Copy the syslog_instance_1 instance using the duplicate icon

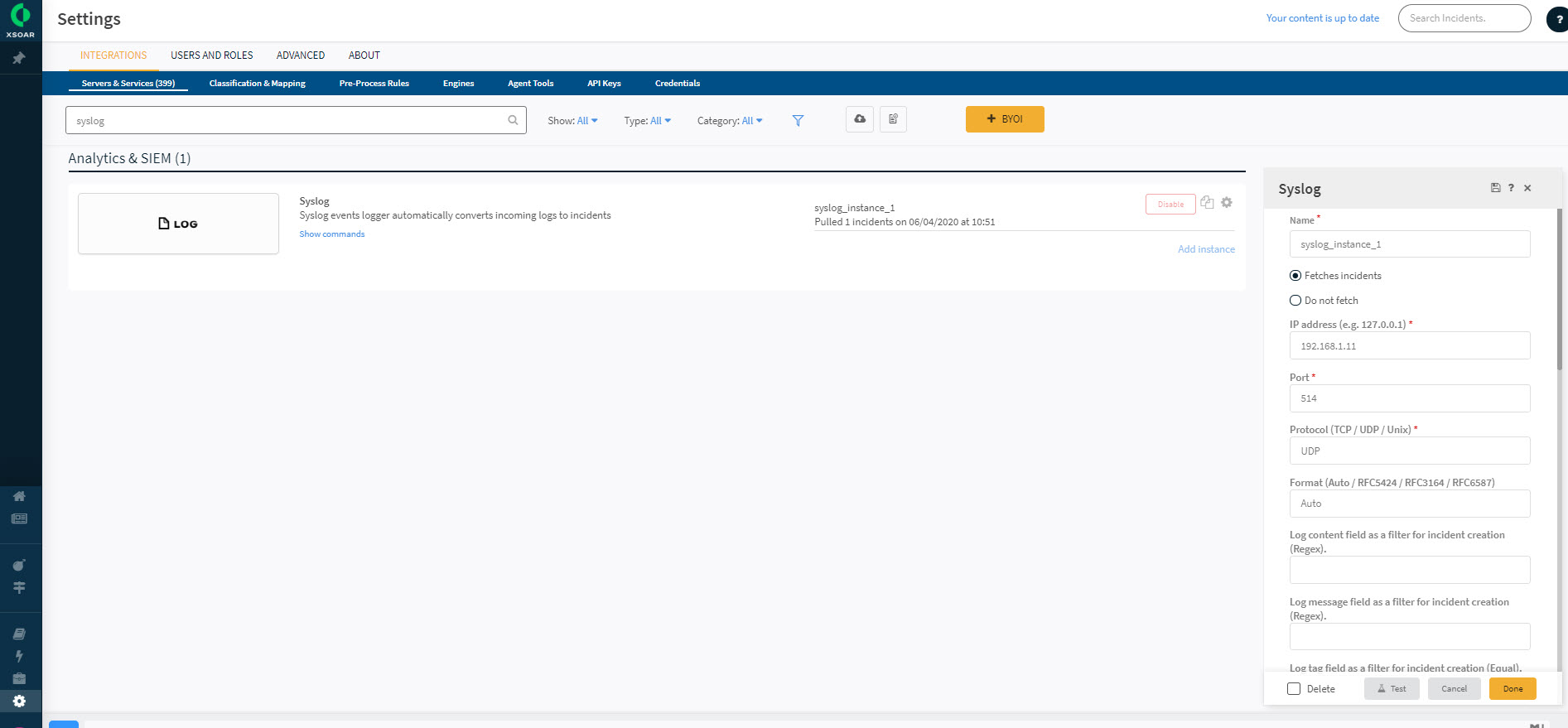coord(1207,202)
